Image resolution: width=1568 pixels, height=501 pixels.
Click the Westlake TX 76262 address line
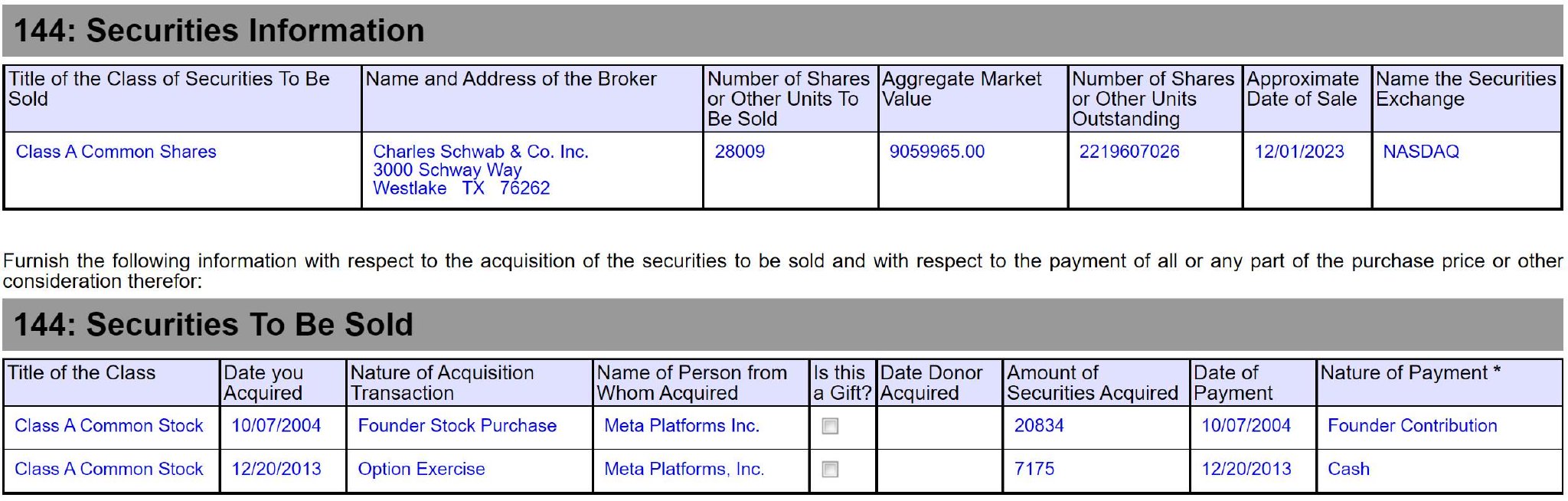462,188
